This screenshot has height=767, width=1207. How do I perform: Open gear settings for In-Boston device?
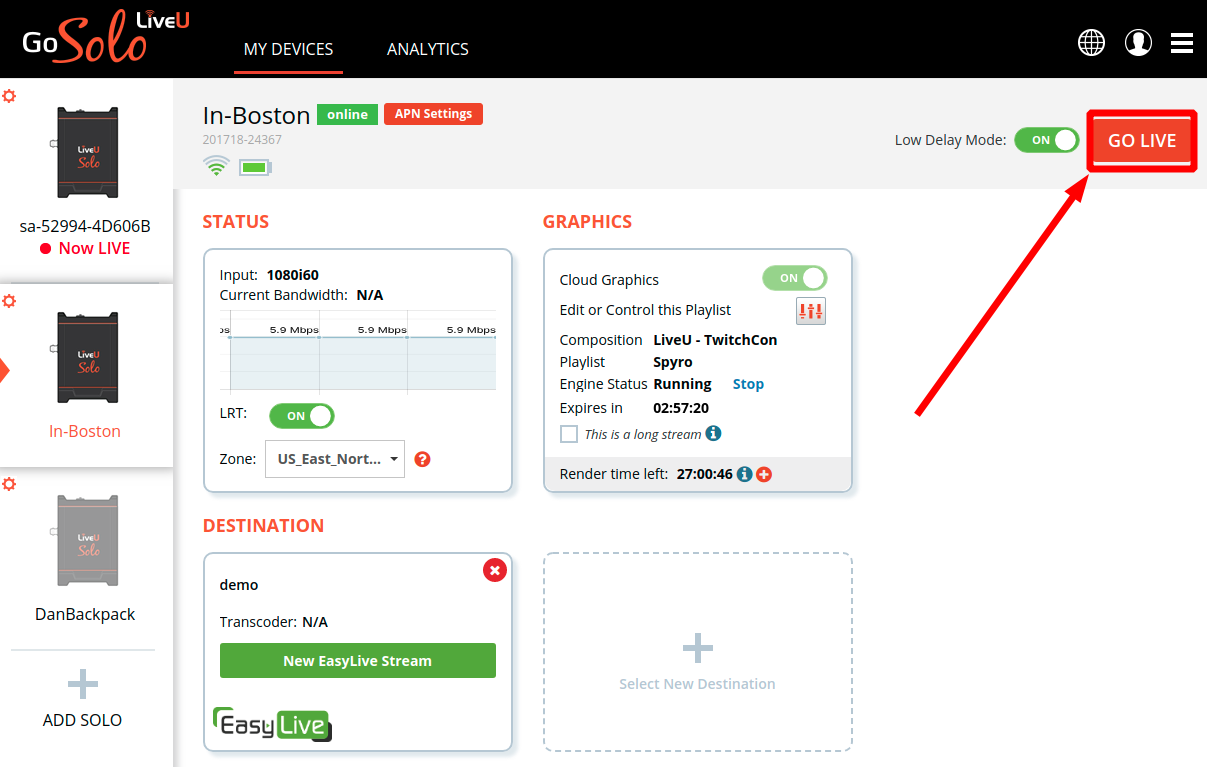tap(9, 300)
